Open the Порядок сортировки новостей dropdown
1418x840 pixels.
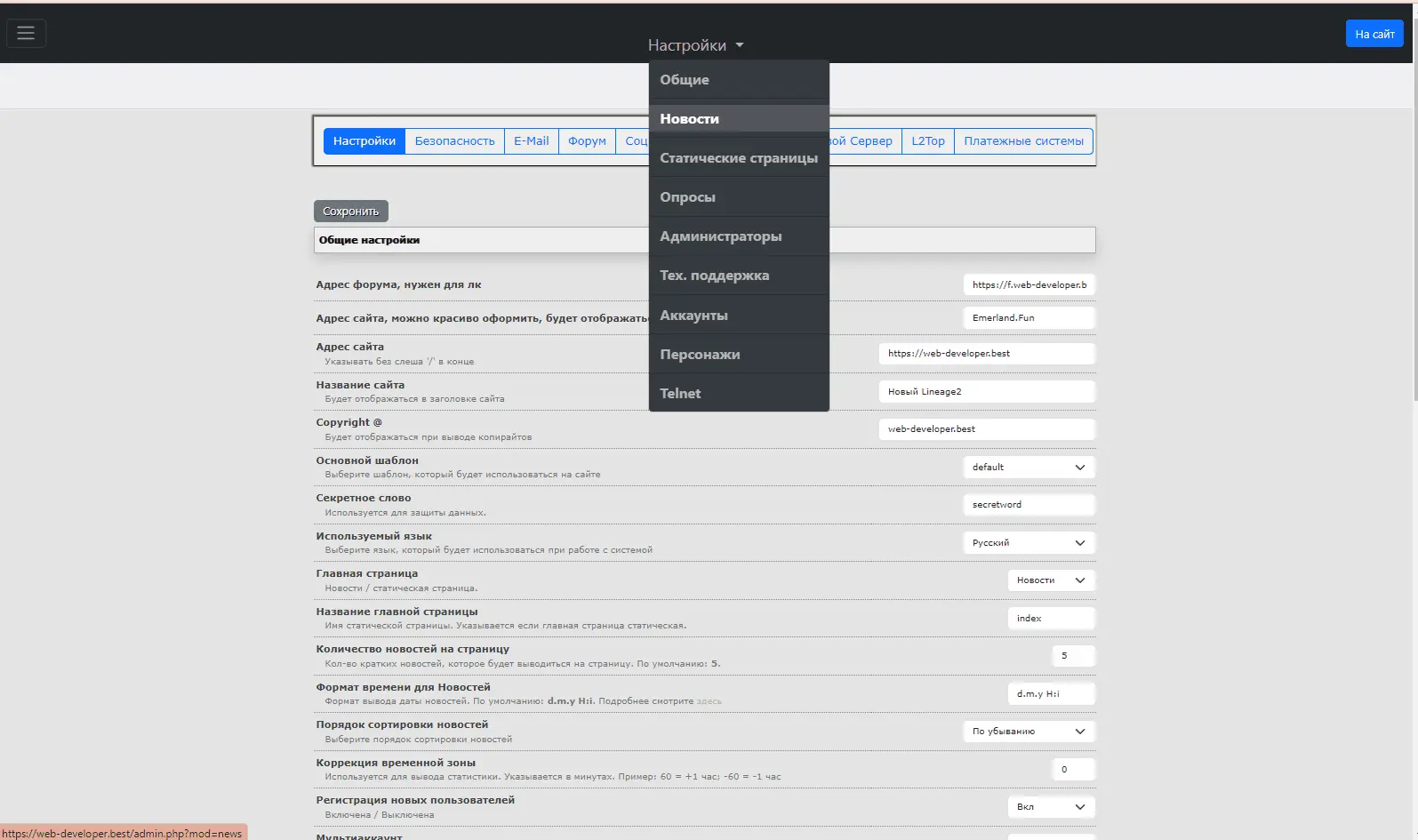(1029, 731)
